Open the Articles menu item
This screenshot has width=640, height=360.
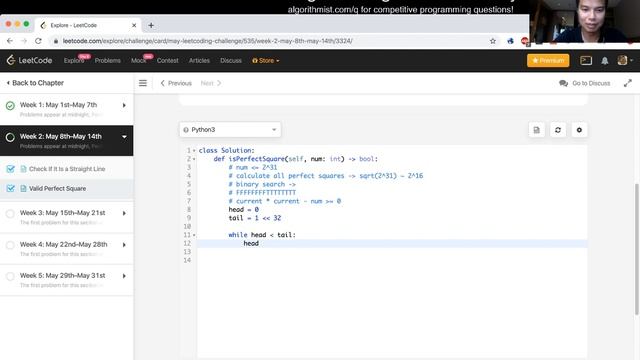click(x=199, y=60)
